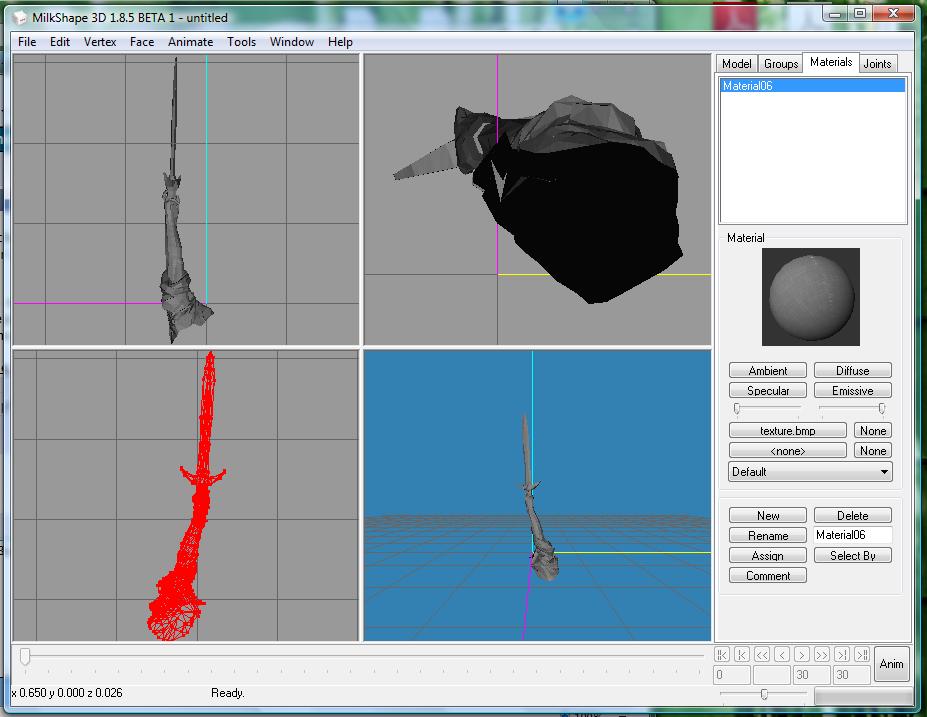Click the material name input field
The width and height of the screenshot is (927, 717).
[852, 536]
